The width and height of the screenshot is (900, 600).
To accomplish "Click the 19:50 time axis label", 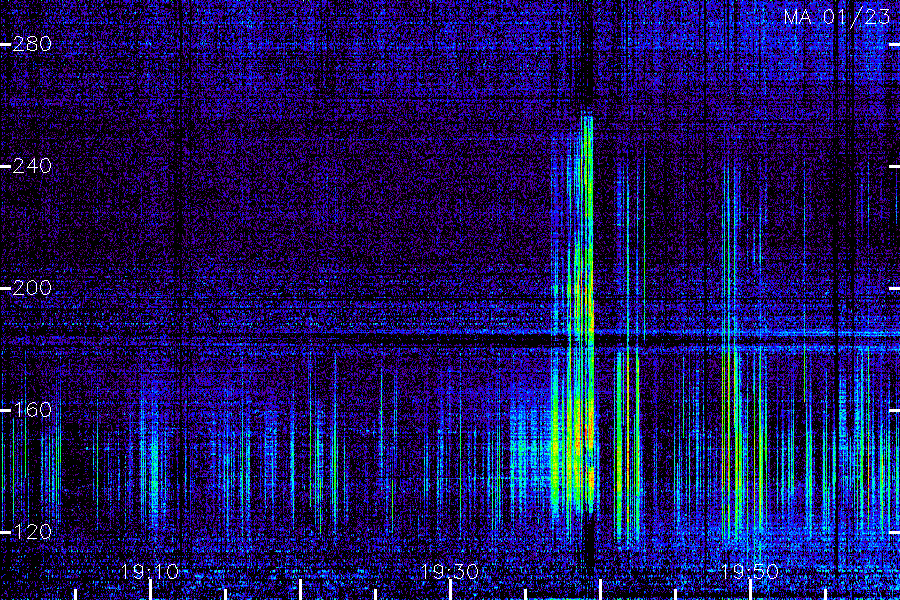I will 750,572.
